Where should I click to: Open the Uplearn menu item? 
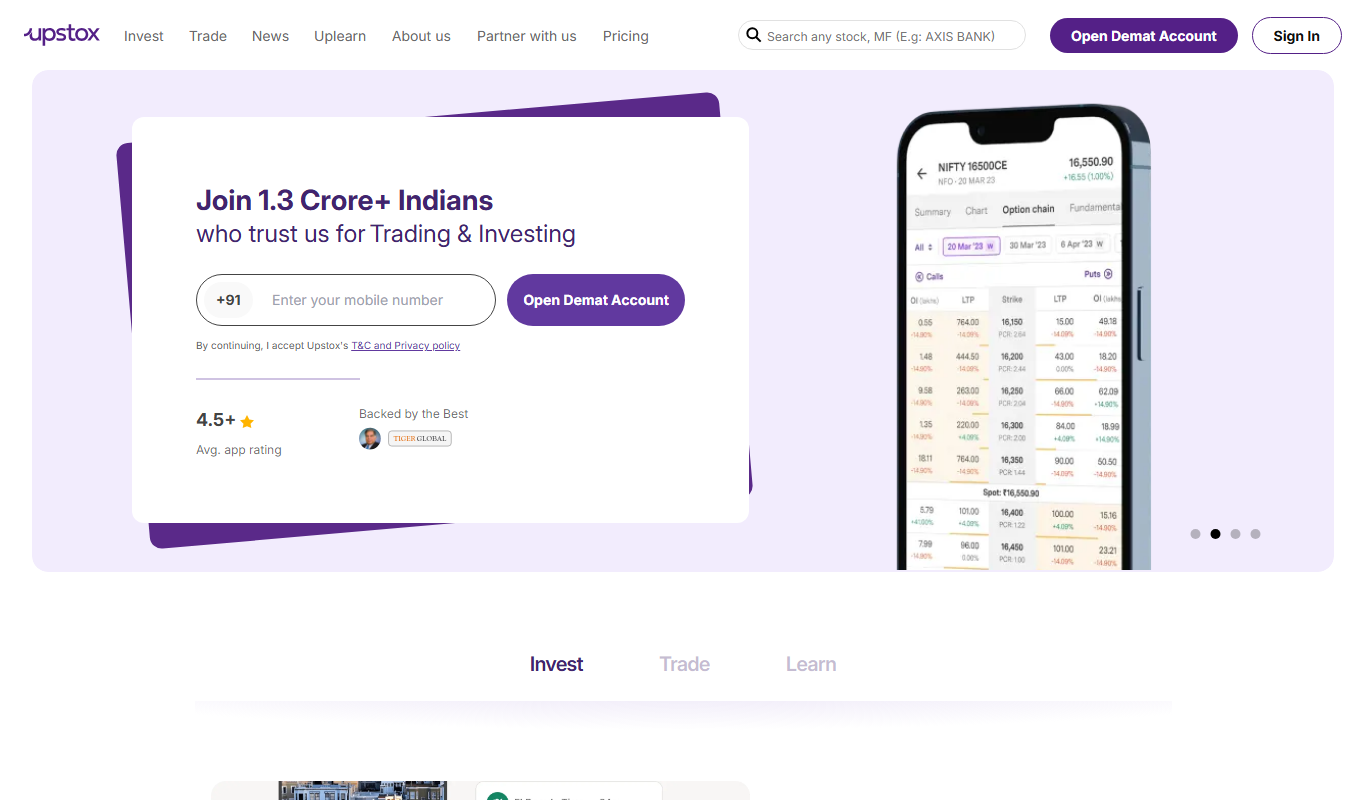tap(340, 36)
